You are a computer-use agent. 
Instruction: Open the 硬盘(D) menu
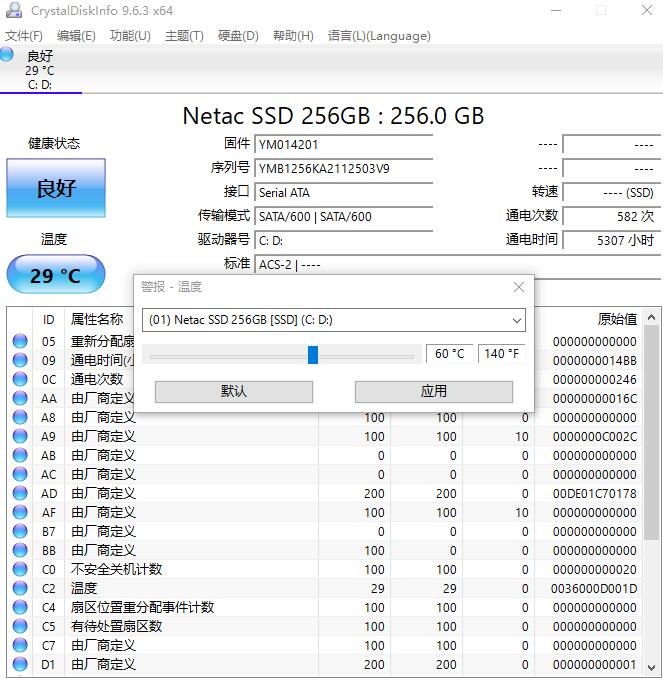click(x=238, y=36)
